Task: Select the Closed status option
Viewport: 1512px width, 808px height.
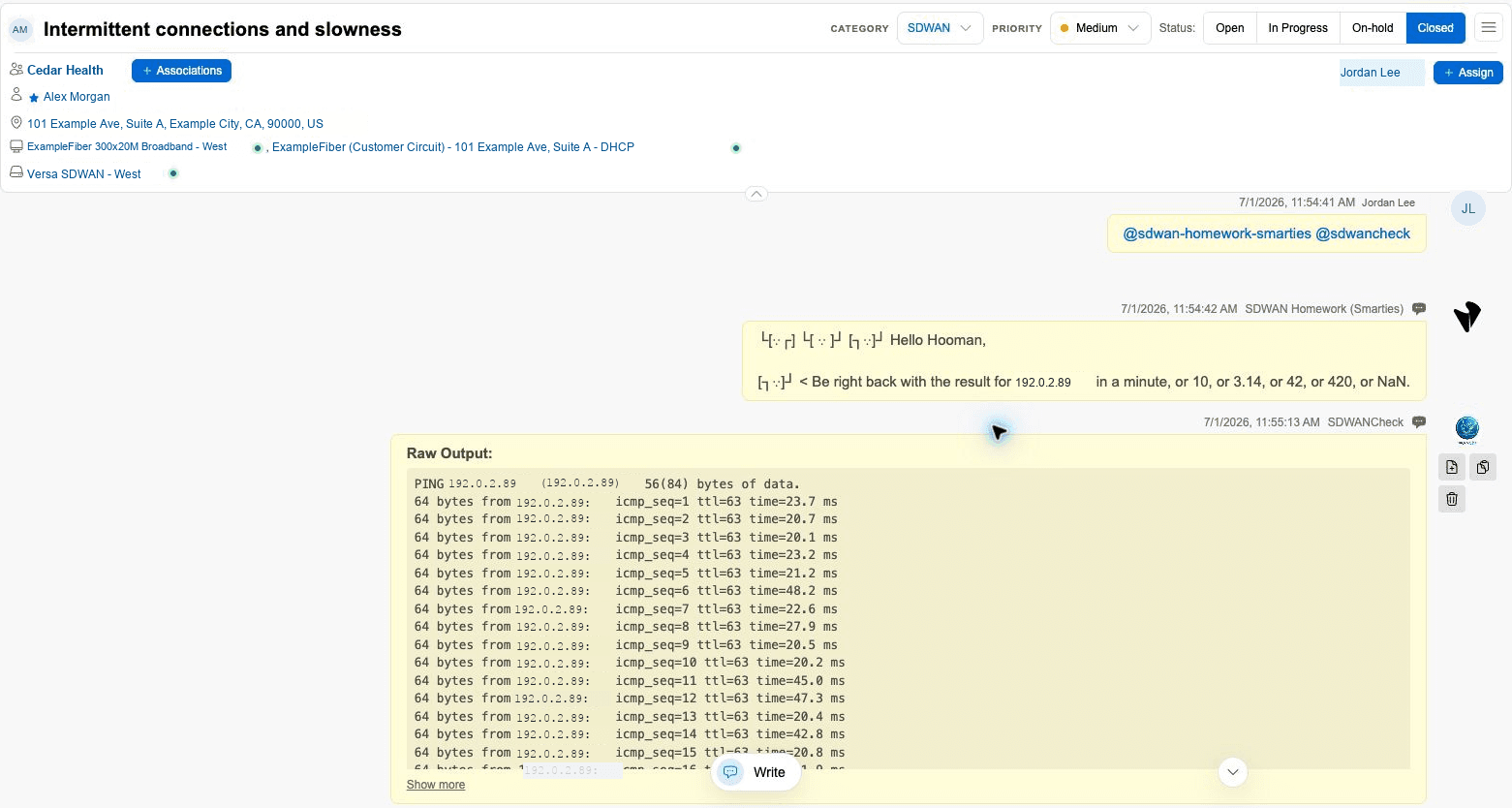Action: [1435, 28]
